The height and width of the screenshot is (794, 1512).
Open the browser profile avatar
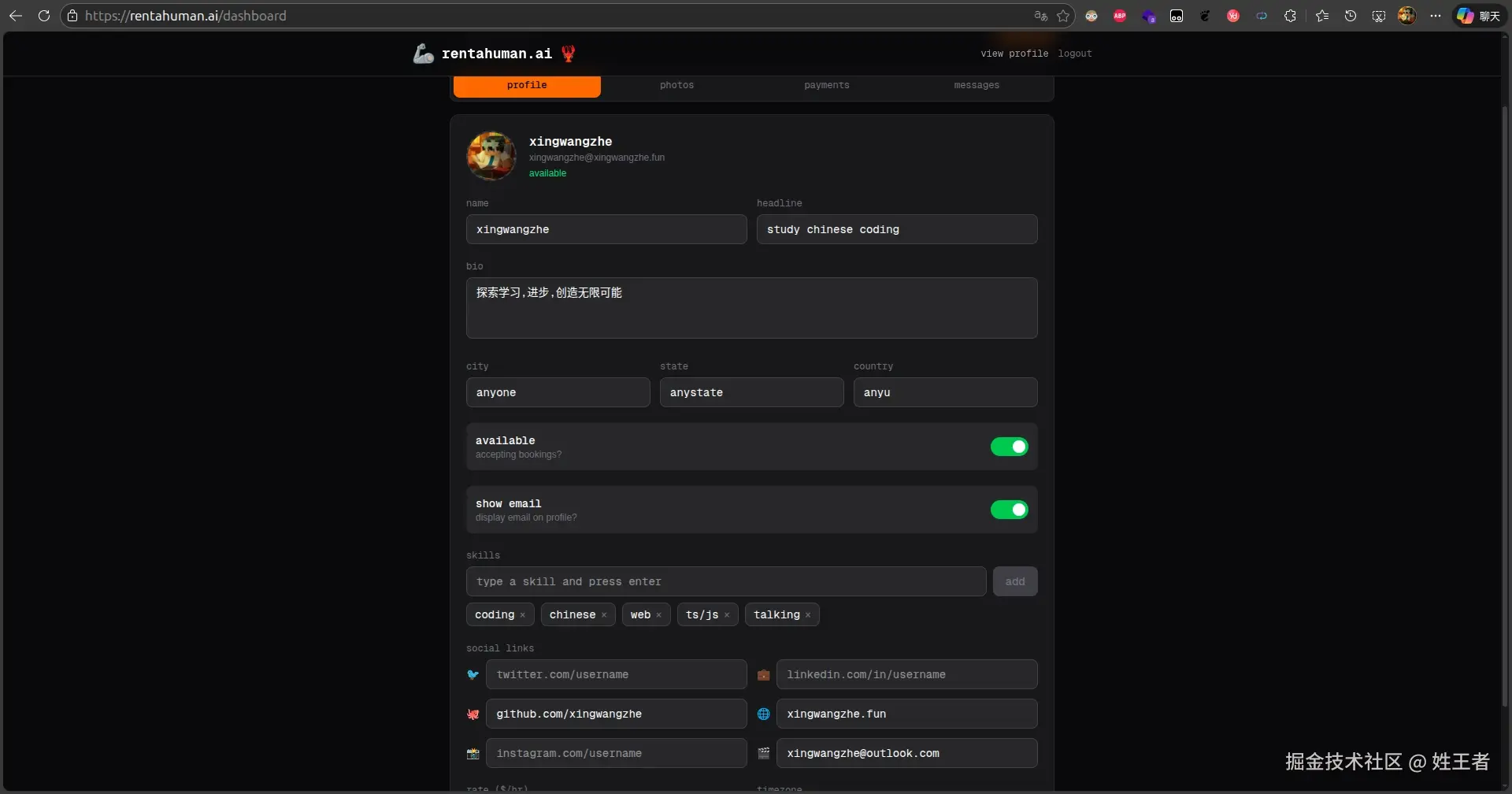tap(1407, 16)
